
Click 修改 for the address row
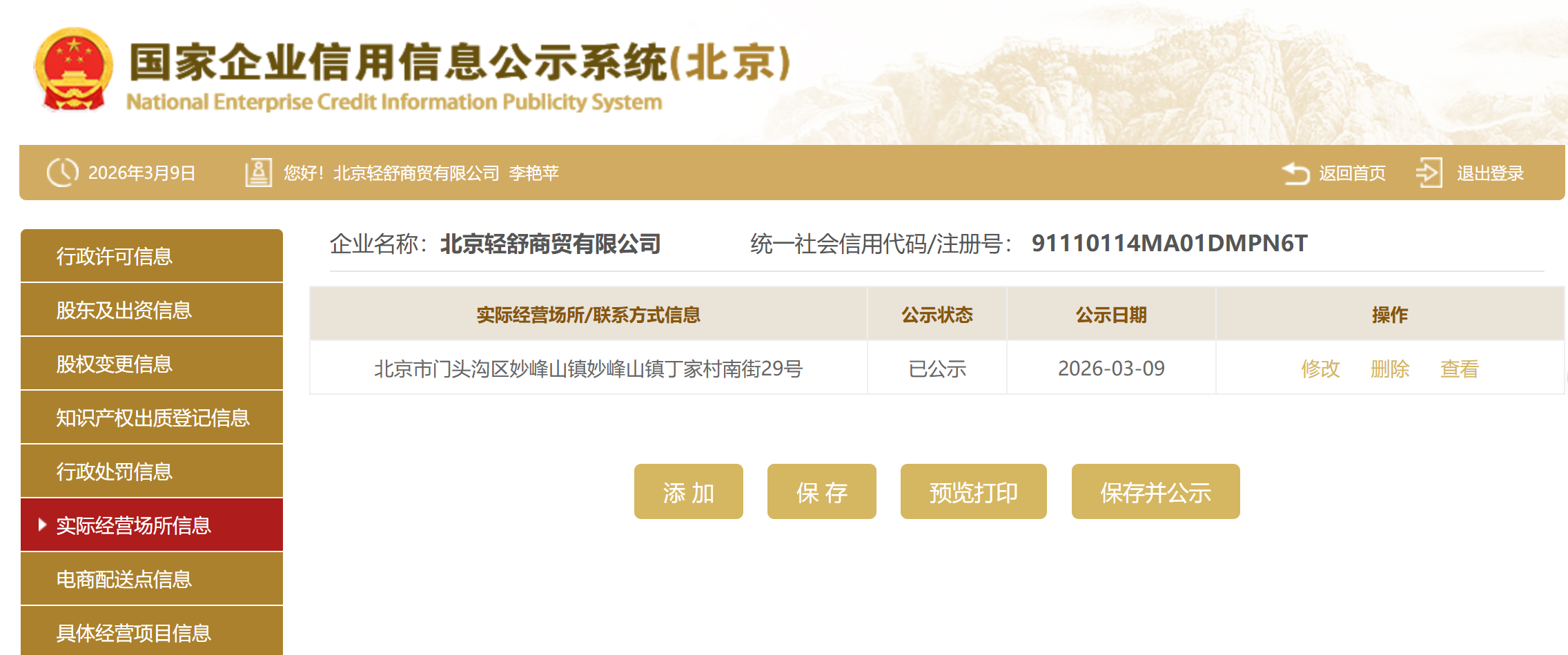(x=1320, y=369)
